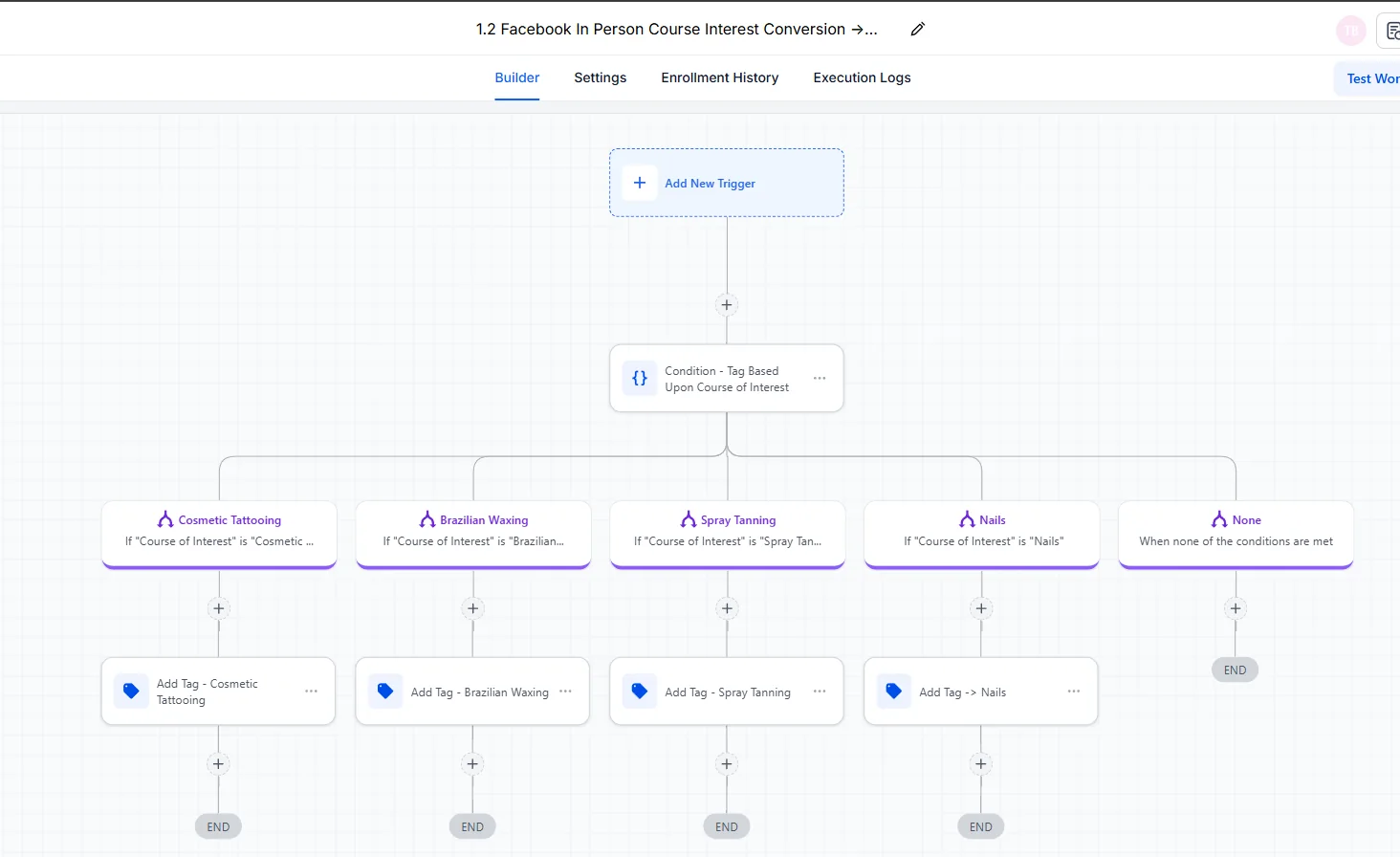Open the Condition - Tag Based node

pyautogui.click(x=727, y=378)
